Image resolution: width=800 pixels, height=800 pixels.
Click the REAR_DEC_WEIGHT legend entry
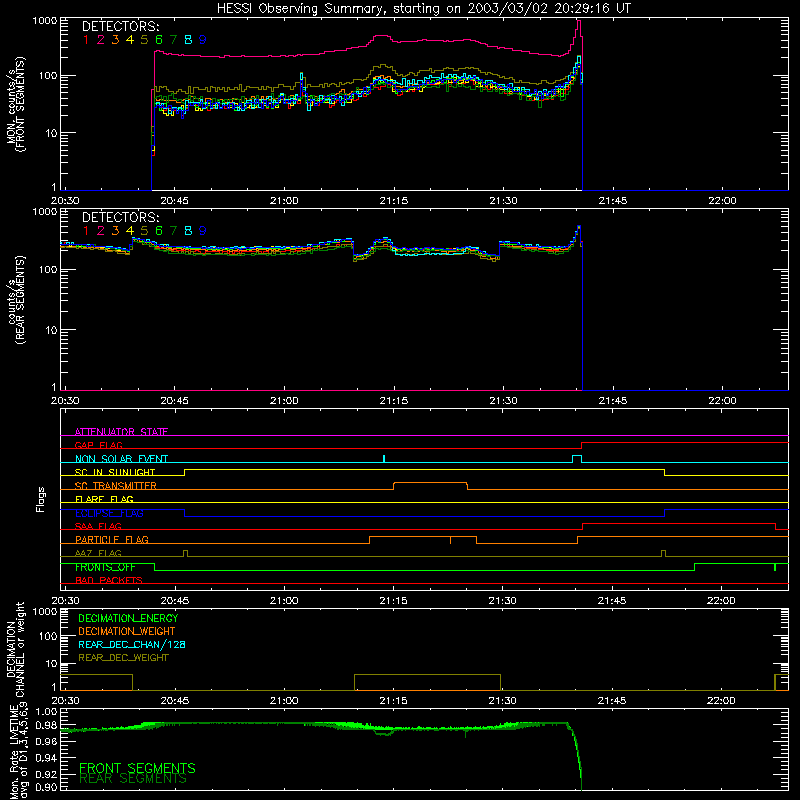(x=123, y=658)
